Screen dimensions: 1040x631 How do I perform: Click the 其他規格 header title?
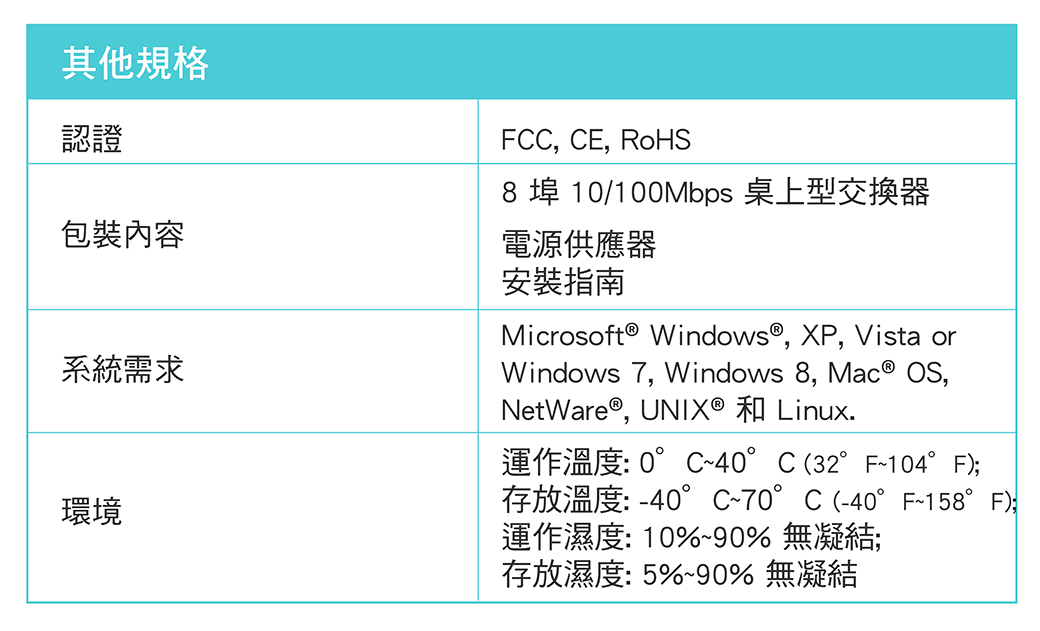pos(135,64)
